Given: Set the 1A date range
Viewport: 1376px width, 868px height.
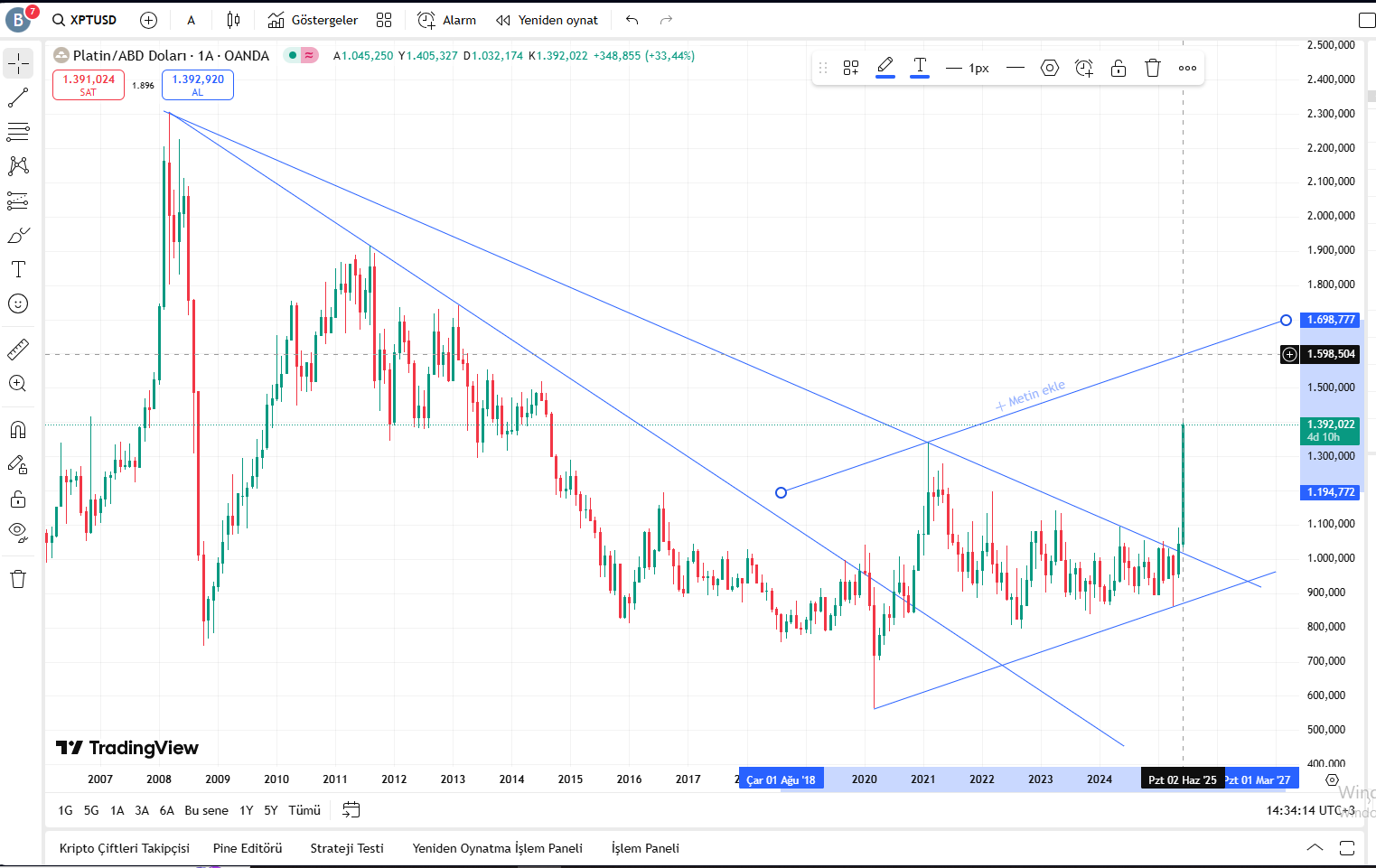Looking at the screenshot, I should 117,810.
